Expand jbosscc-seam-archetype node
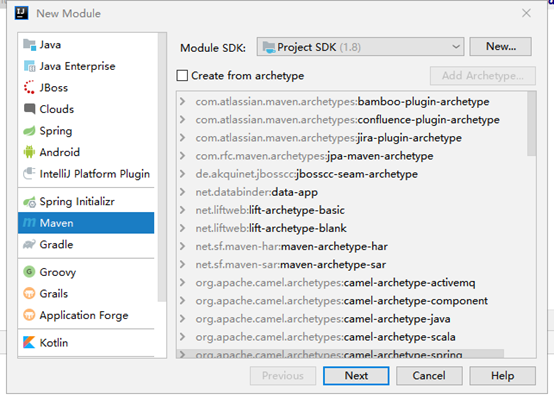 tap(183, 174)
